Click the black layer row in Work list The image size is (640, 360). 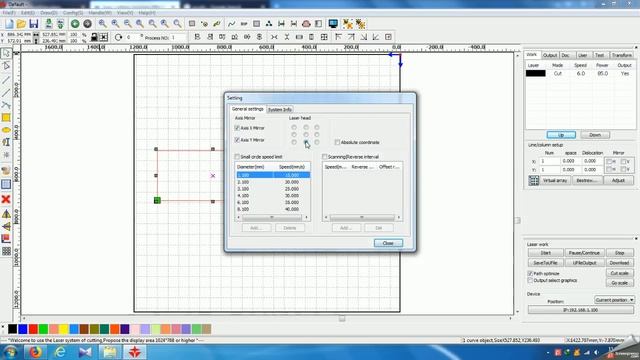pos(580,73)
